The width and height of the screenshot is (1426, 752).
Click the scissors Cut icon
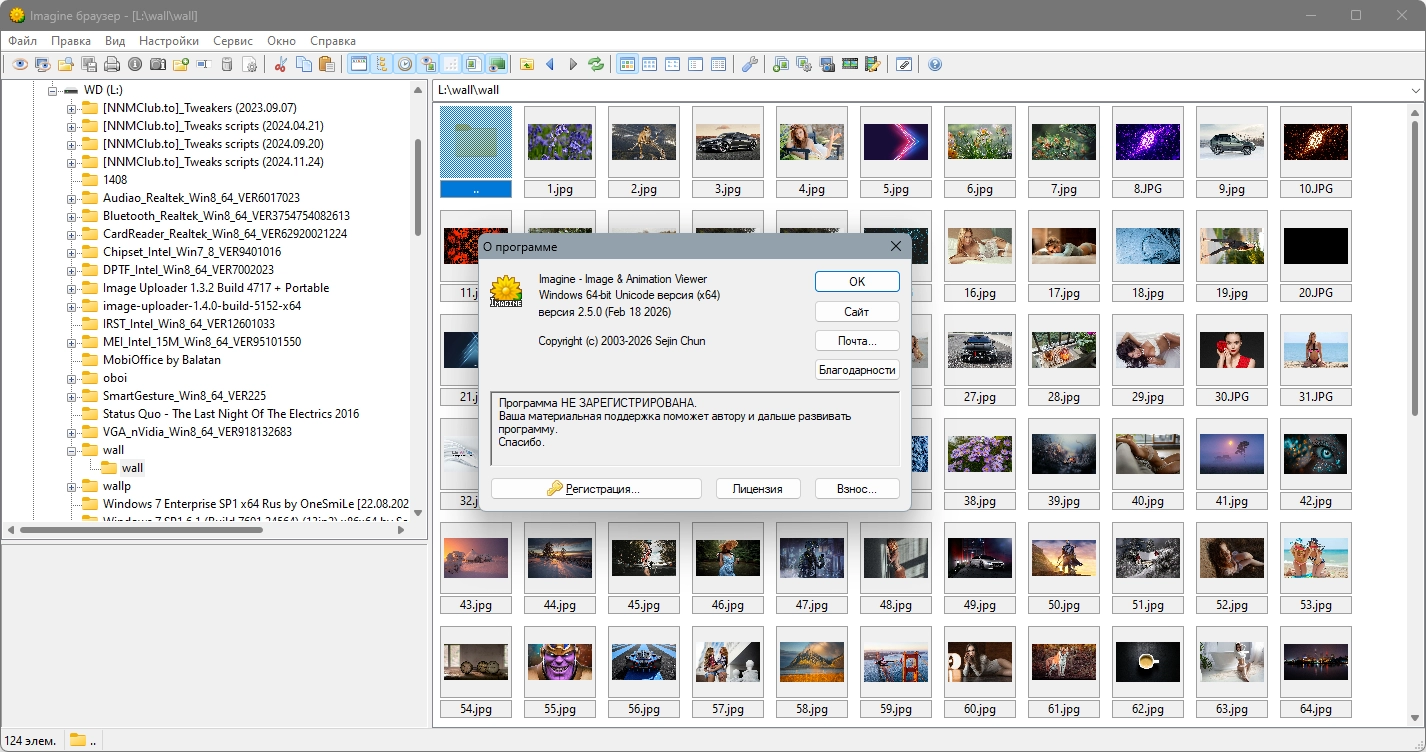[280, 65]
